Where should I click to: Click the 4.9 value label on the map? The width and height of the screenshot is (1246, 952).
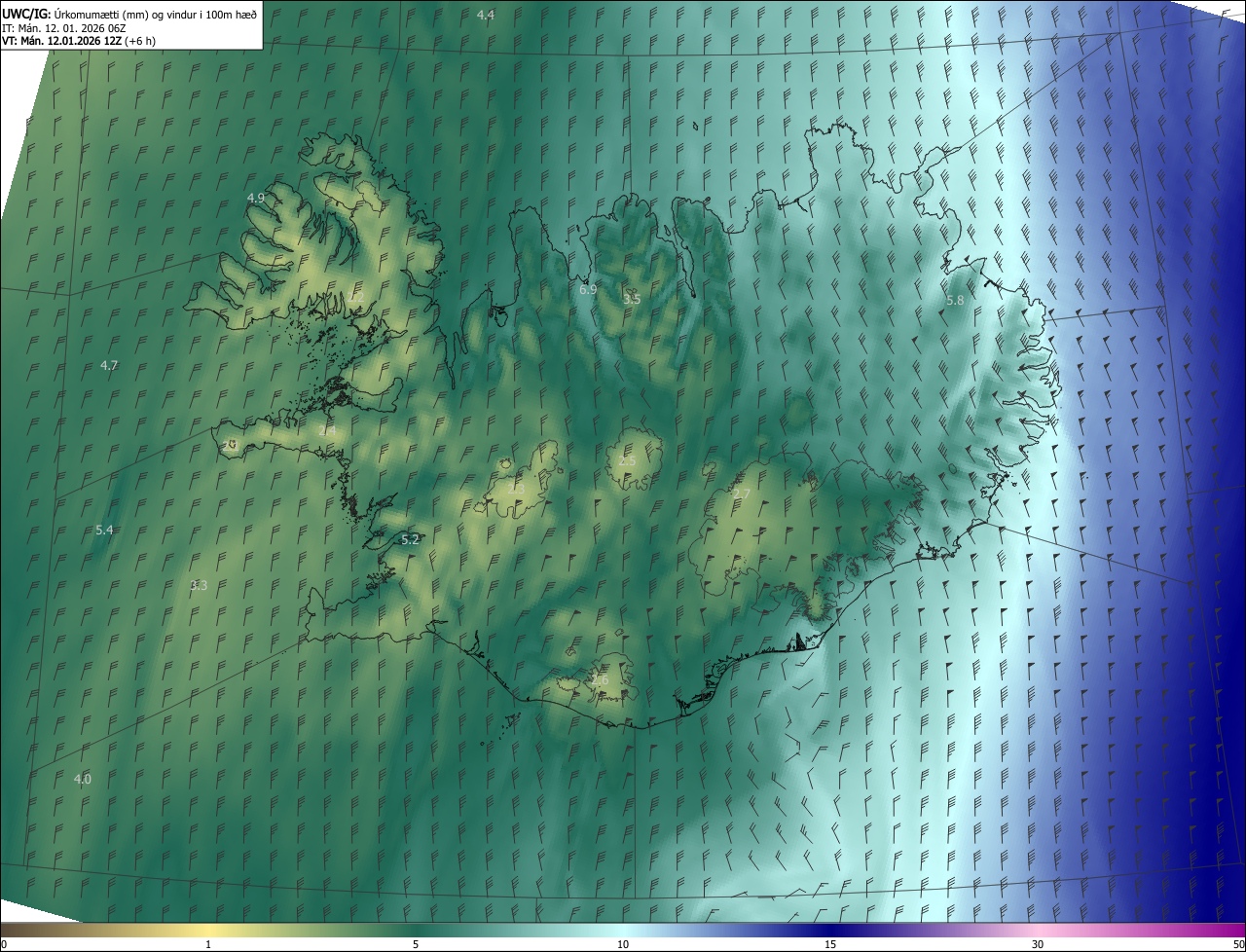(256, 198)
